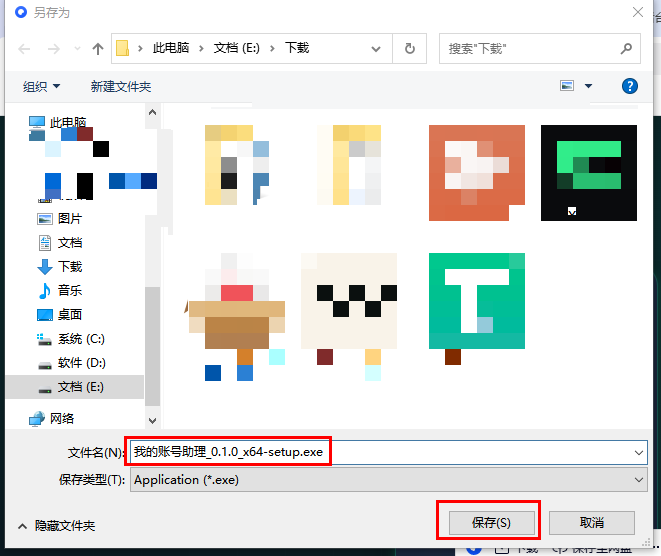Select the first yellow folder thumbnail
The height and width of the screenshot is (556, 661).
tap(237, 165)
